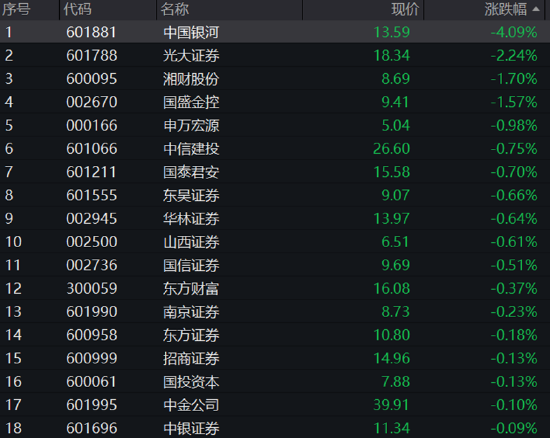The width and height of the screenshot is (550, 438).
Task: Select stock code 601211
Action: (x=91, y=172)
